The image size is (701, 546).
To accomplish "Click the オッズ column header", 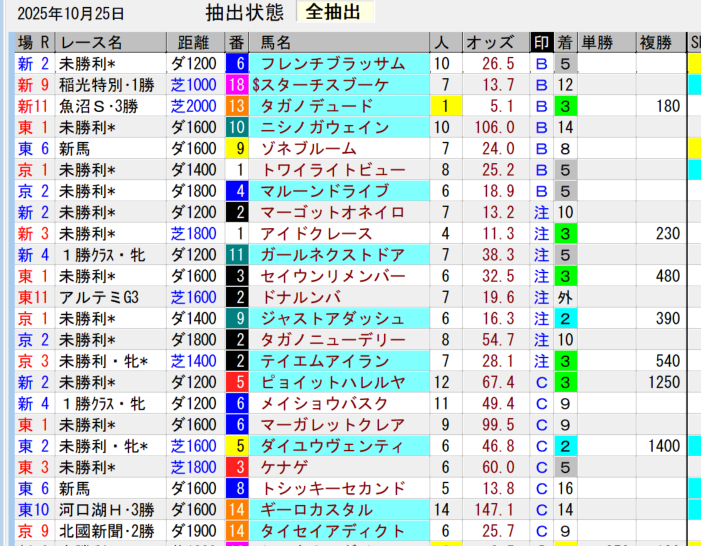I will point(496,43).
